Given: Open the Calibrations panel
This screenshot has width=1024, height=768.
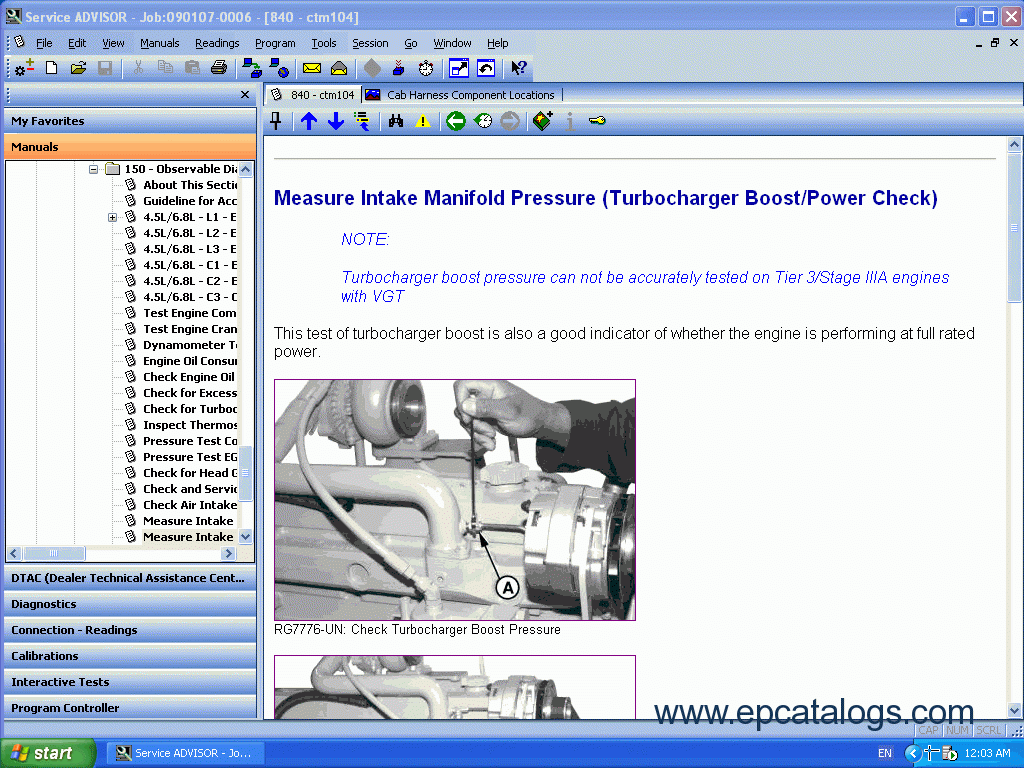Looking at the screenshot, I should click(x=130, y=656).
